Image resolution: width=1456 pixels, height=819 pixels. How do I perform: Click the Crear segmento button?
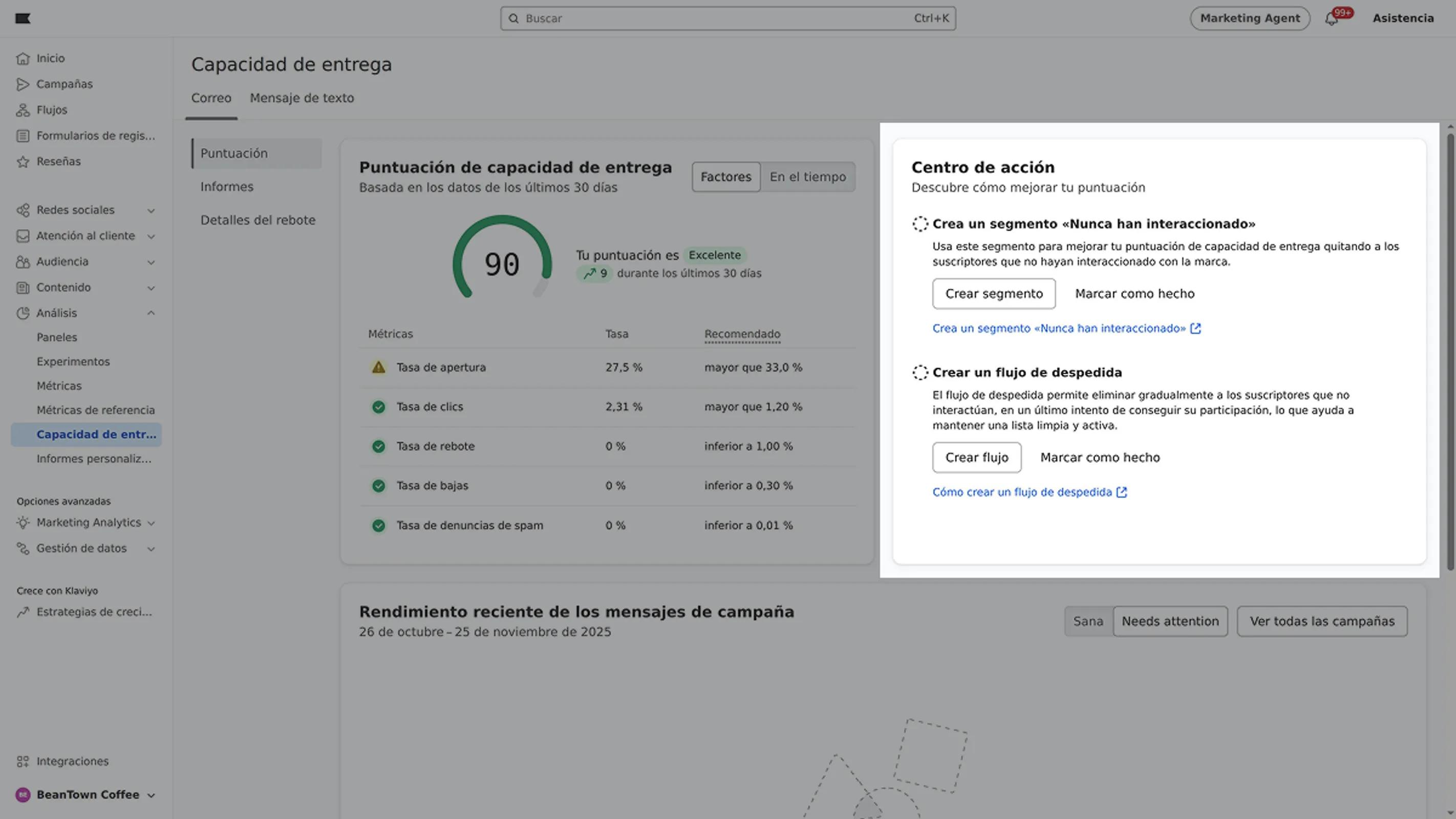(994, 294)
